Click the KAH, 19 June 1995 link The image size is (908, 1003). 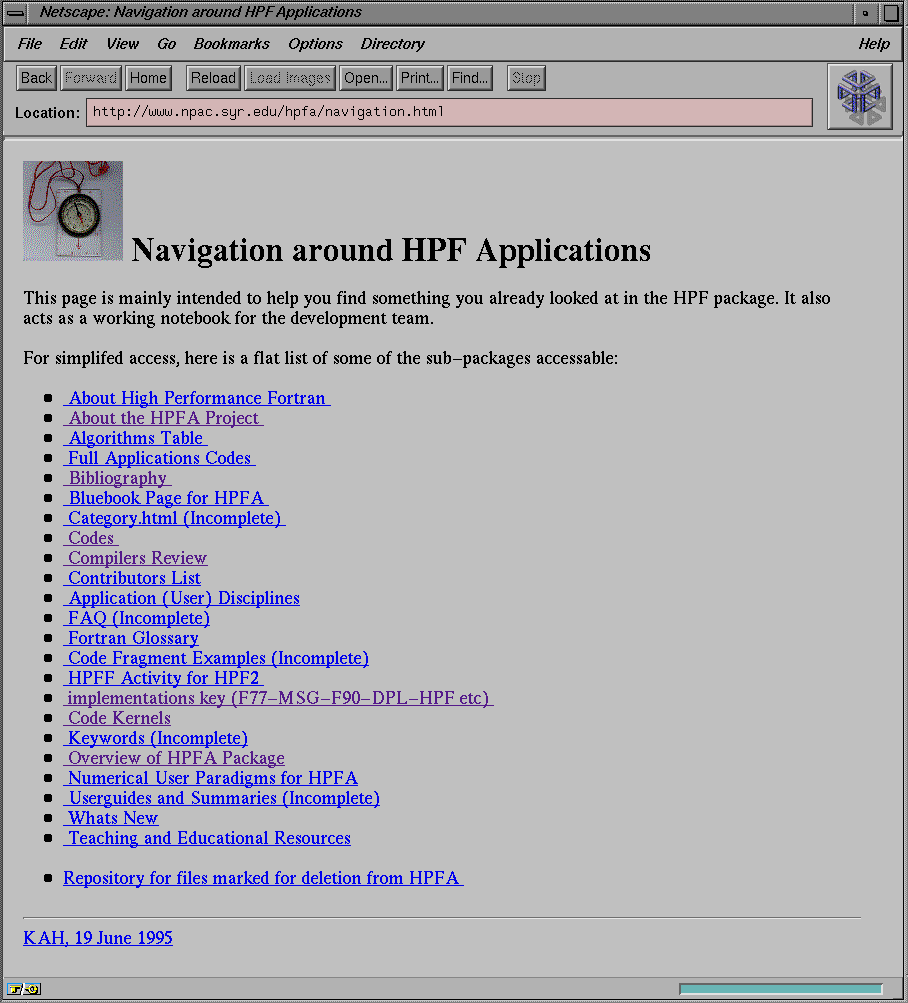(x=98, y=938)
